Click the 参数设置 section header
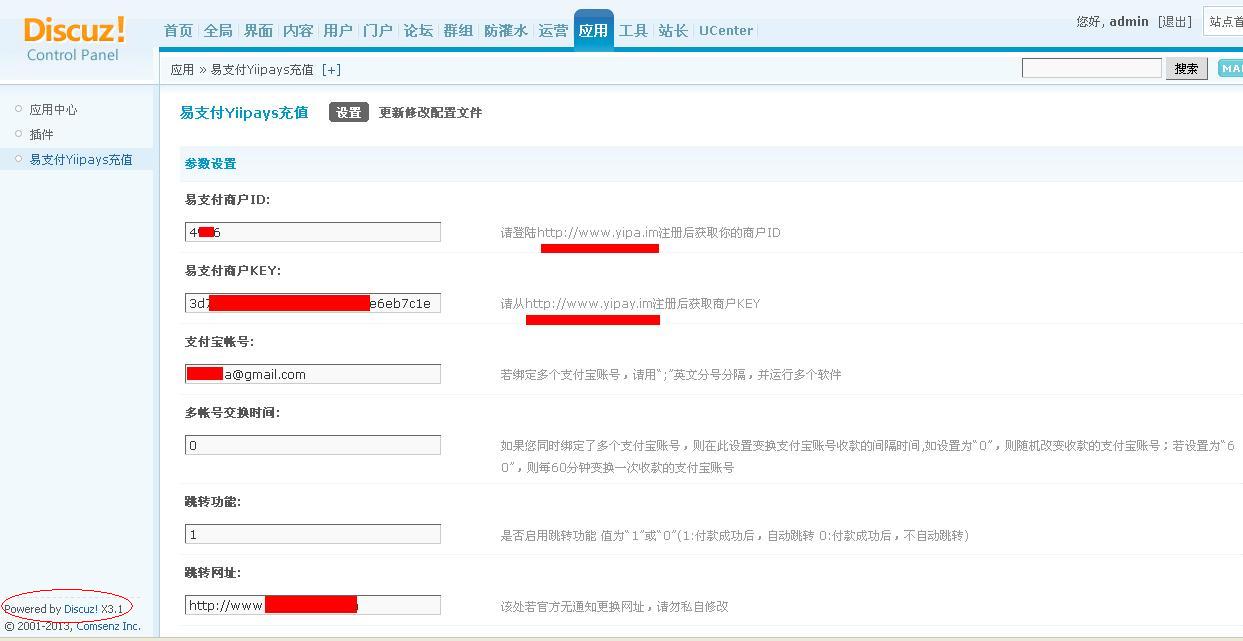Screen dimensions: 1243x641 pos(211,163)
